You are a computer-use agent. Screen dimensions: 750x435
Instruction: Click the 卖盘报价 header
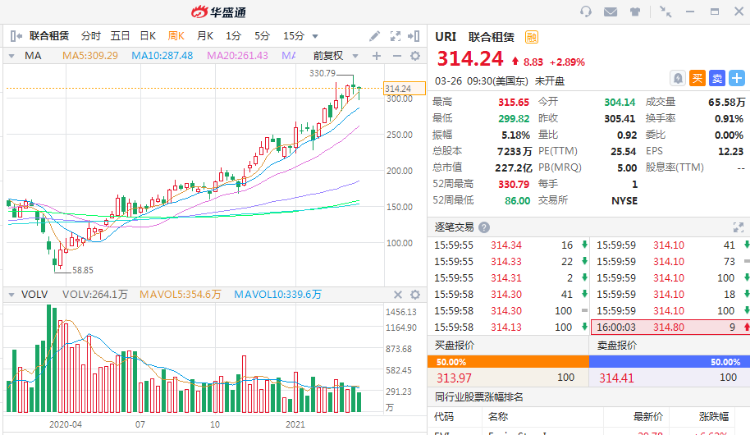617,346
